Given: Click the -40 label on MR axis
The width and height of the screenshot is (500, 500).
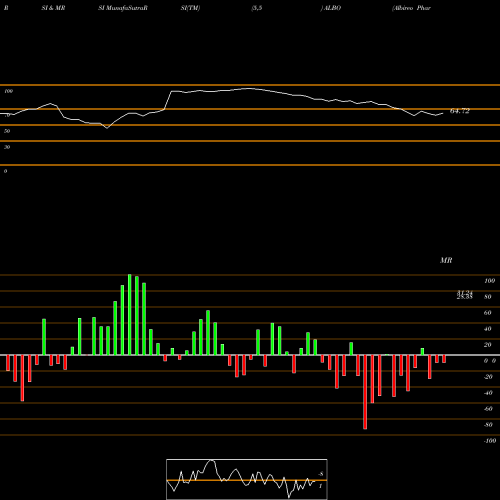Looking at the screenshot, I should click(488, 393).
